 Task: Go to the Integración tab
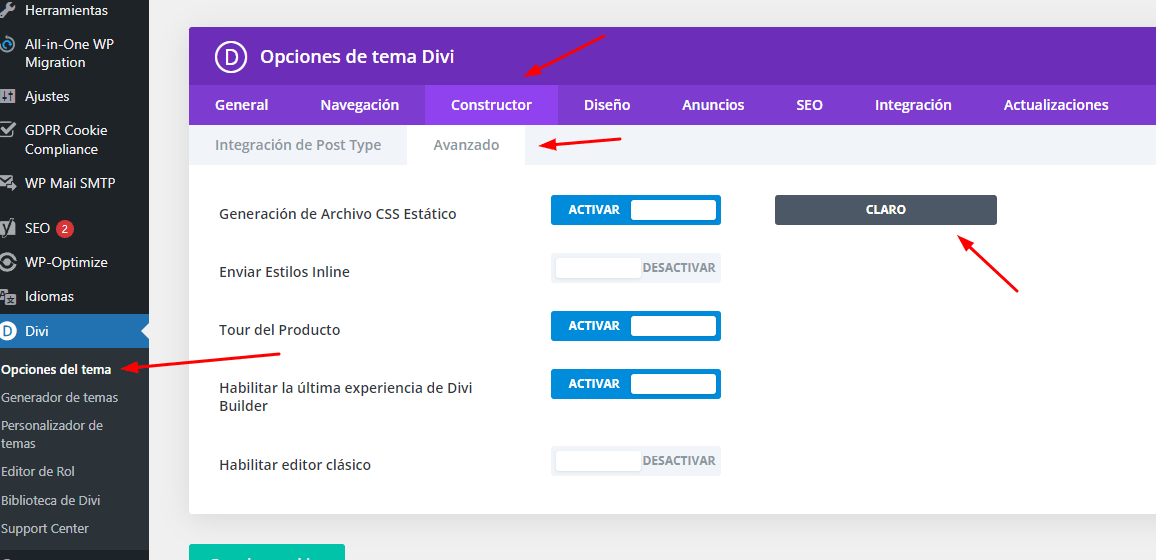913,105
